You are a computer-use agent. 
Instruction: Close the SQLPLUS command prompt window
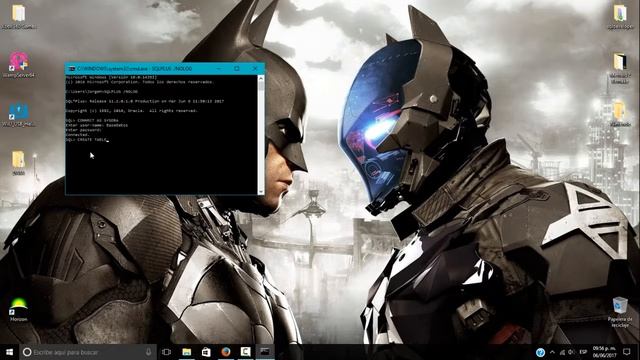click(255, 69)
